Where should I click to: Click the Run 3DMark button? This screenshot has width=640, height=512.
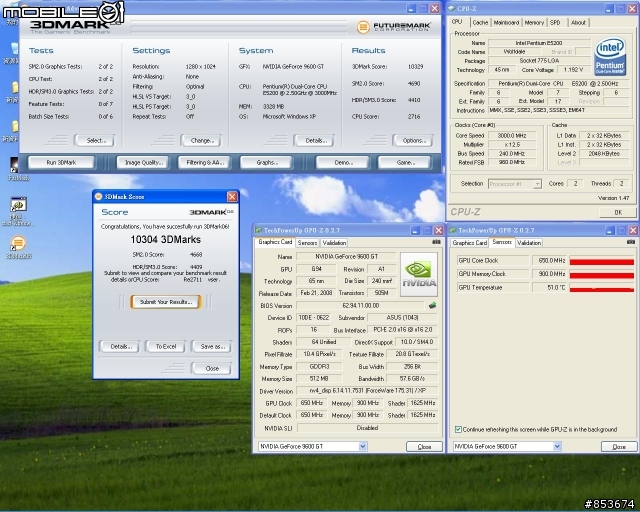click(x=61, y=163)
